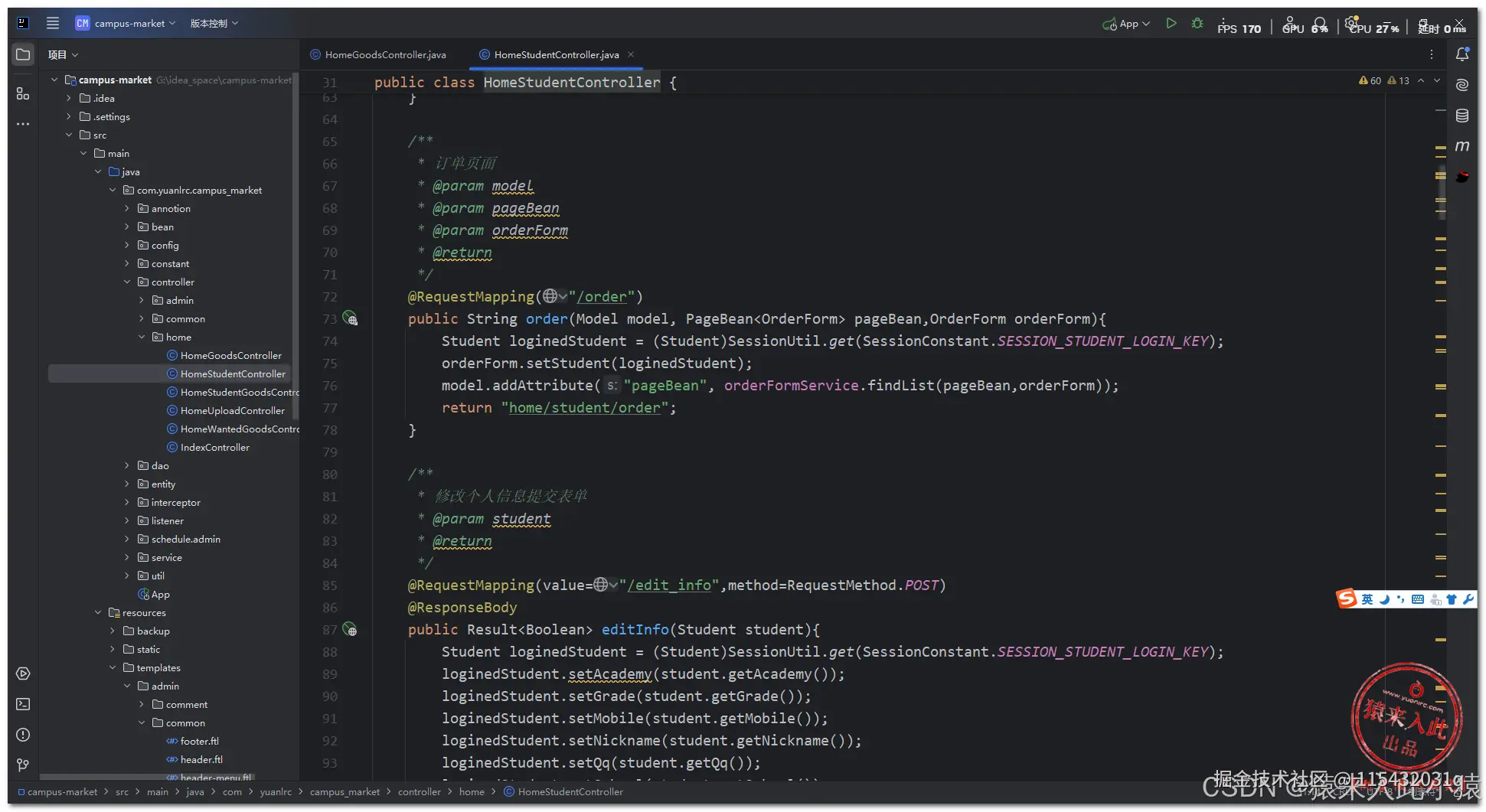The width and height of the screenshot is (1486, 812).
Task: Collapse the home package
Action: point(142,337)
